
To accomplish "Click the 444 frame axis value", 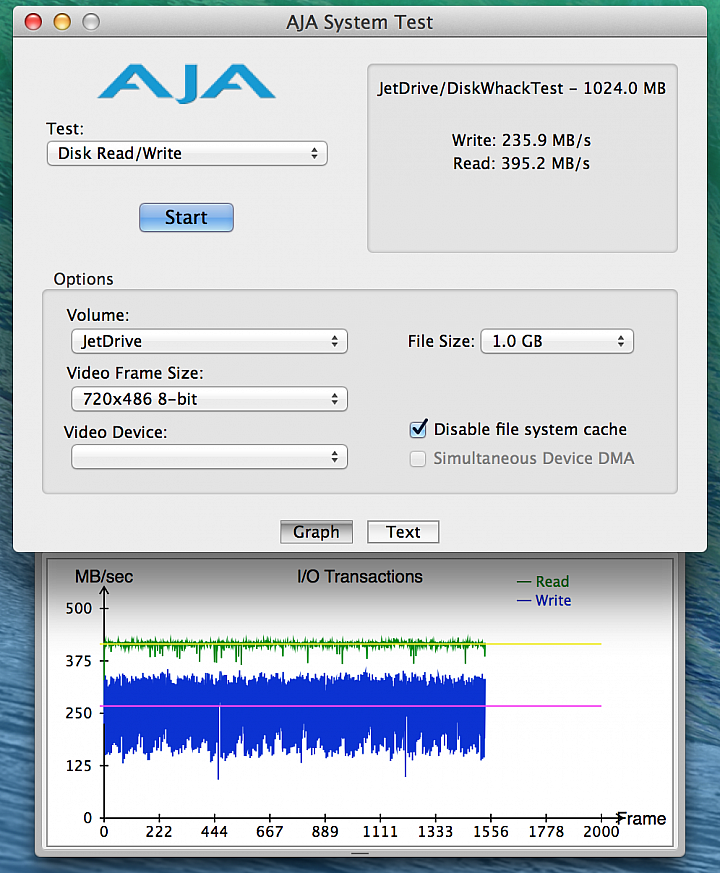I will coord(214,832).
